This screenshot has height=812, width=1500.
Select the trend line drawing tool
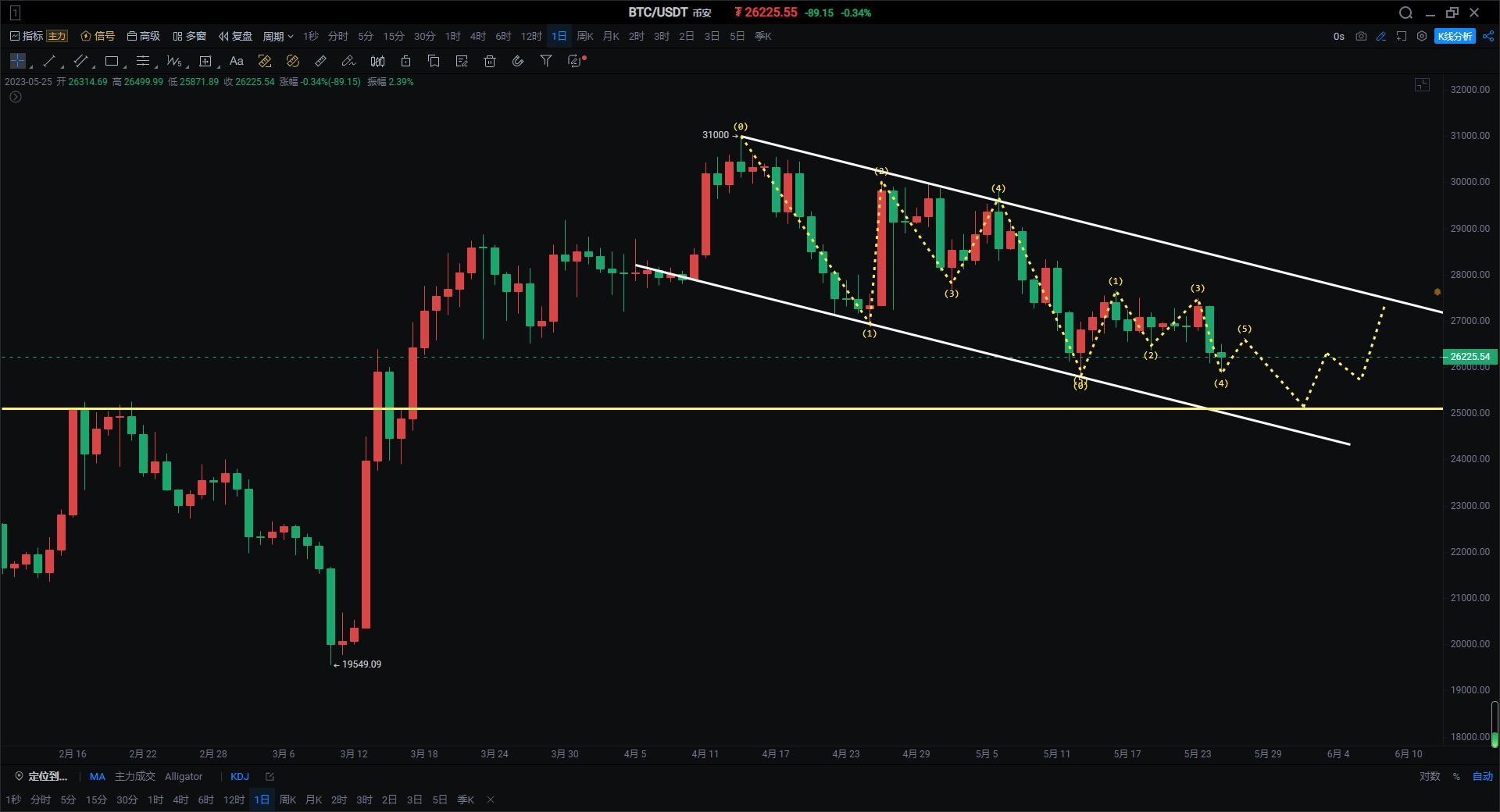click(49, 61)
